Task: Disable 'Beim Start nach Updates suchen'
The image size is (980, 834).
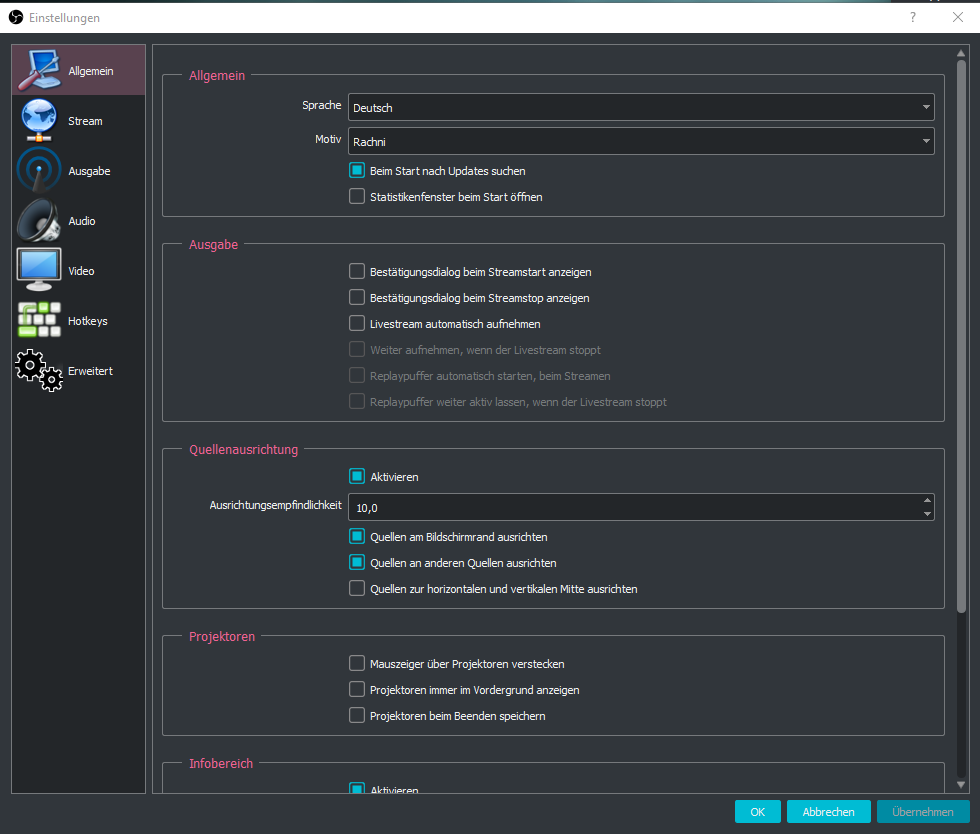Action: 357,171
